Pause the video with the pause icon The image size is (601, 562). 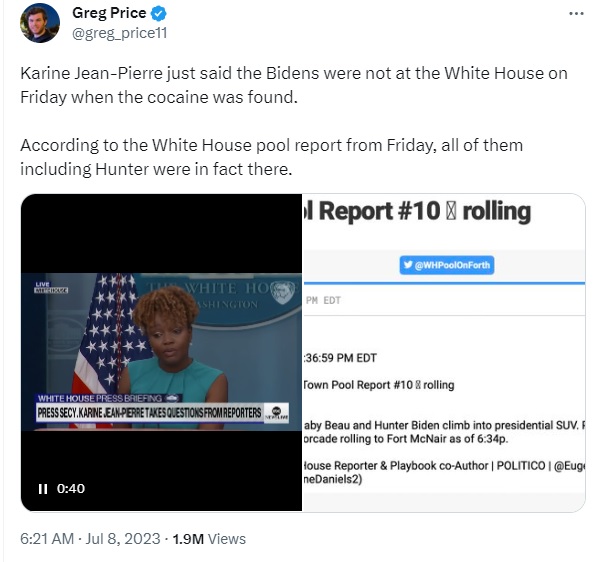(x=43, y=489)
